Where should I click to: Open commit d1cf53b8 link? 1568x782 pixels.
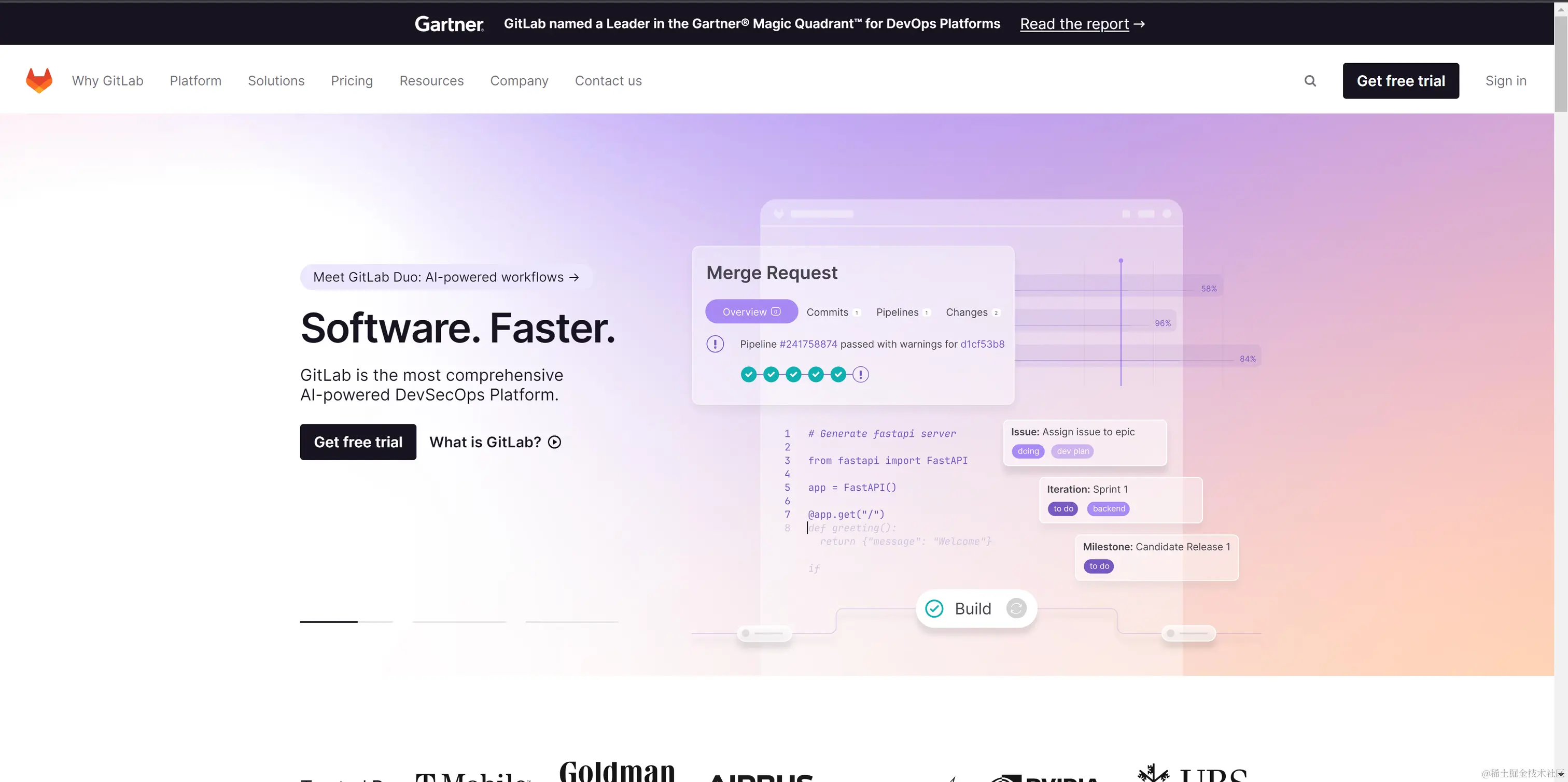[x=983, y=344]
